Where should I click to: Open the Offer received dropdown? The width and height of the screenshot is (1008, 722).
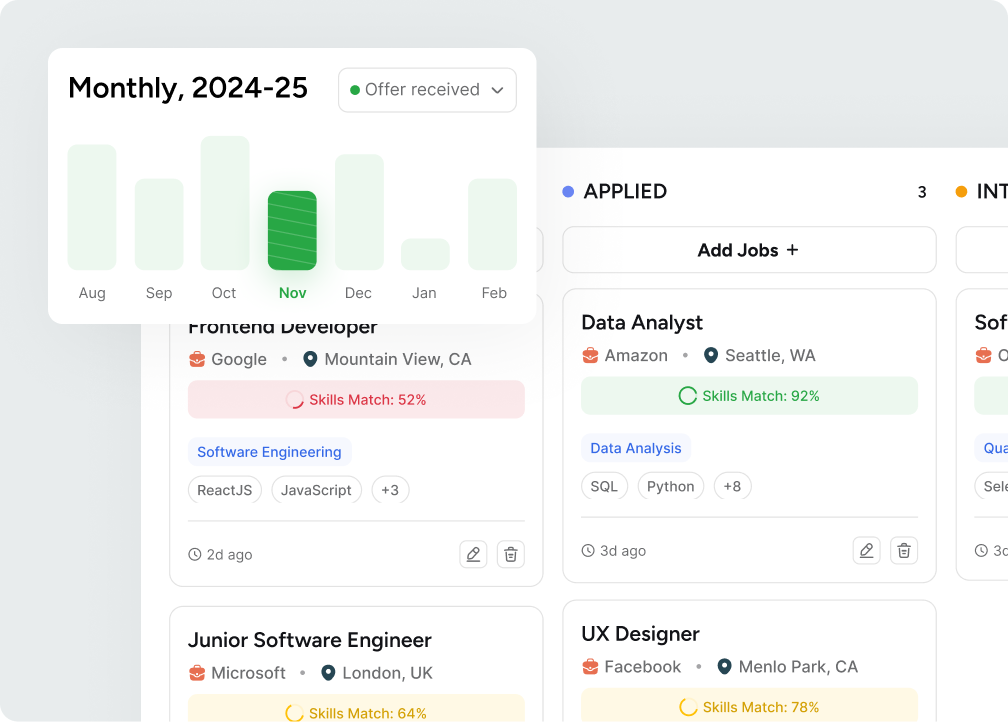[427, 90]
